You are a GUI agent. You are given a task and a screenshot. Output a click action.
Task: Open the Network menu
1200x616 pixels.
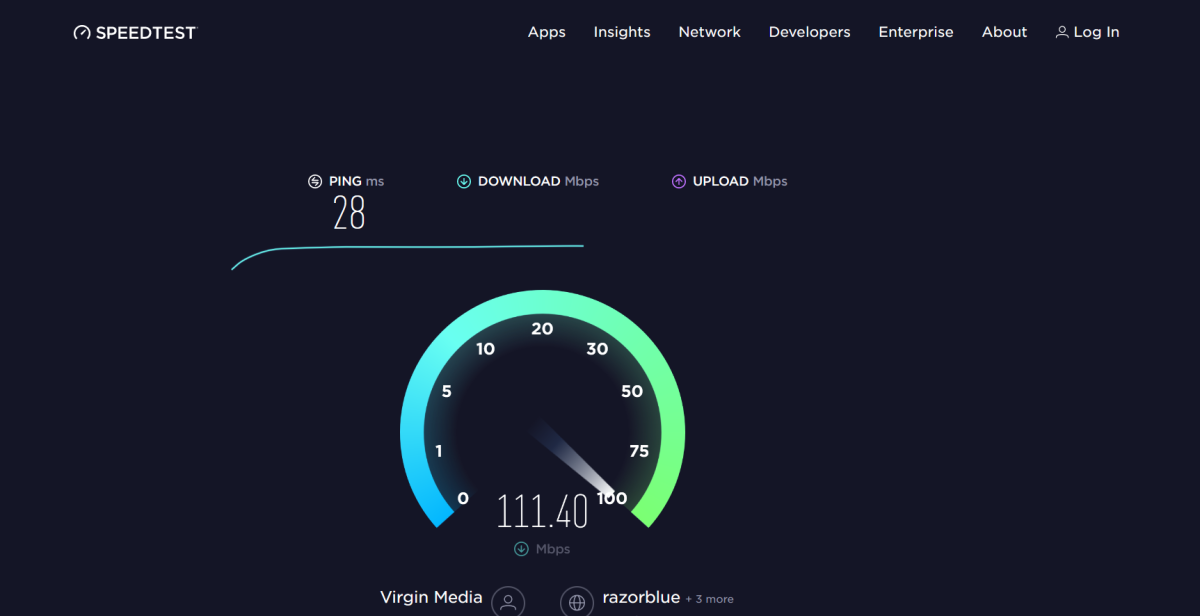[710, 32]
